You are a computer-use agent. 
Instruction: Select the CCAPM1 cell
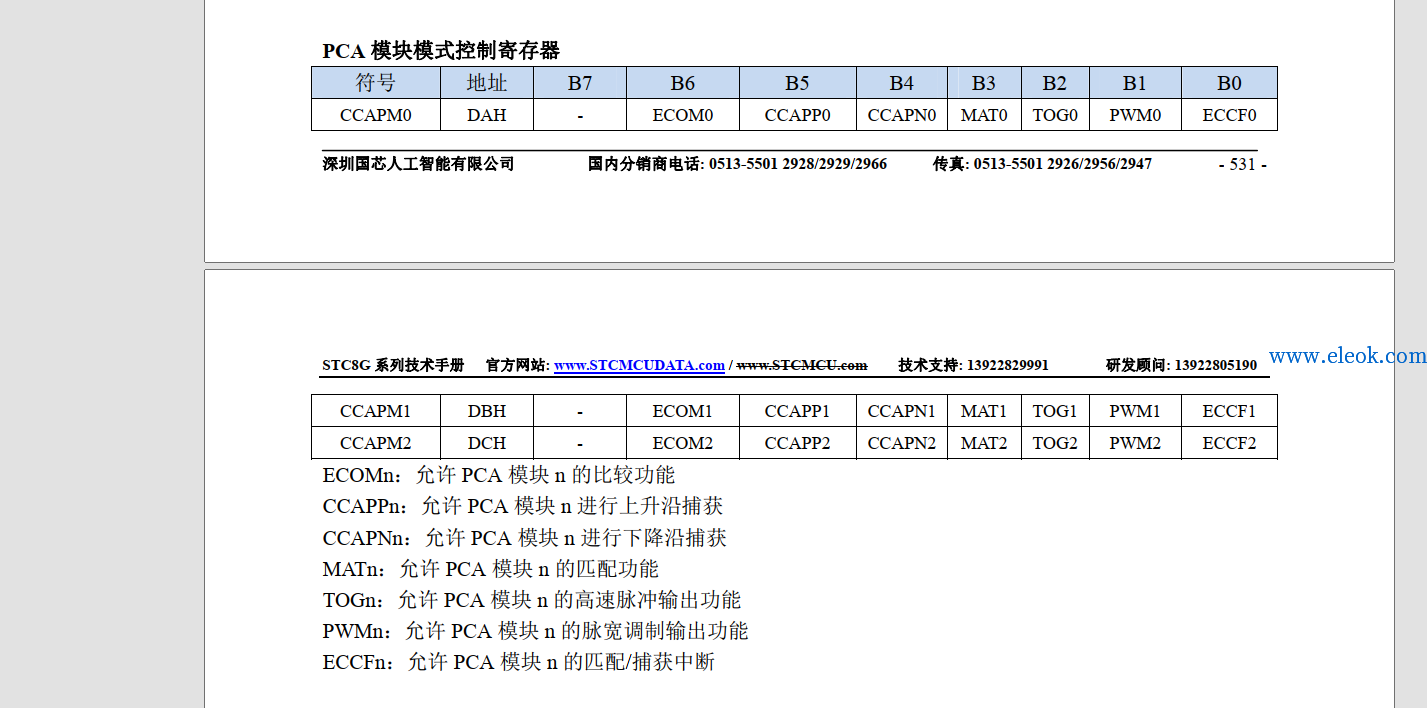376,411
